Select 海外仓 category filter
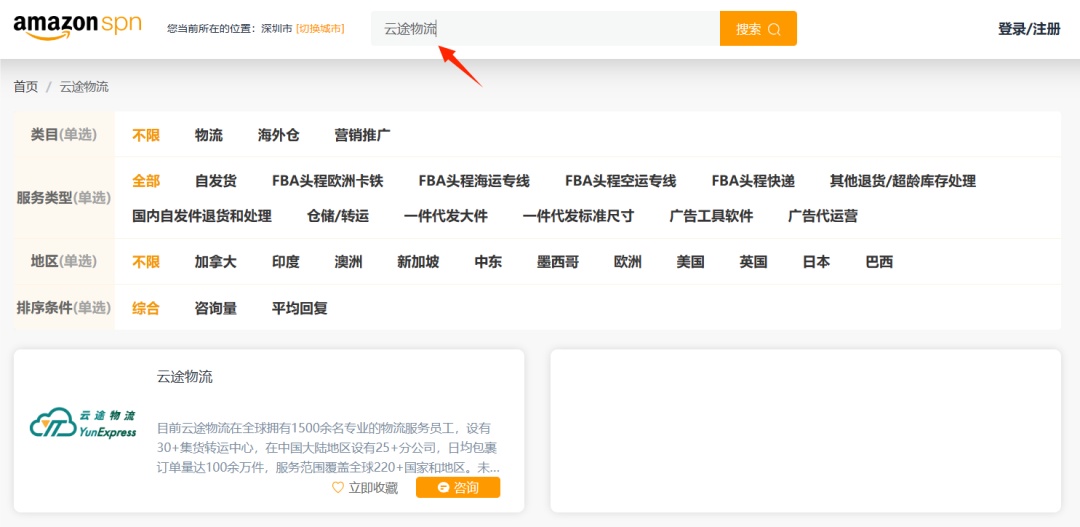The width and height of the screenshot is (1080, 527). tap(279, 135)
